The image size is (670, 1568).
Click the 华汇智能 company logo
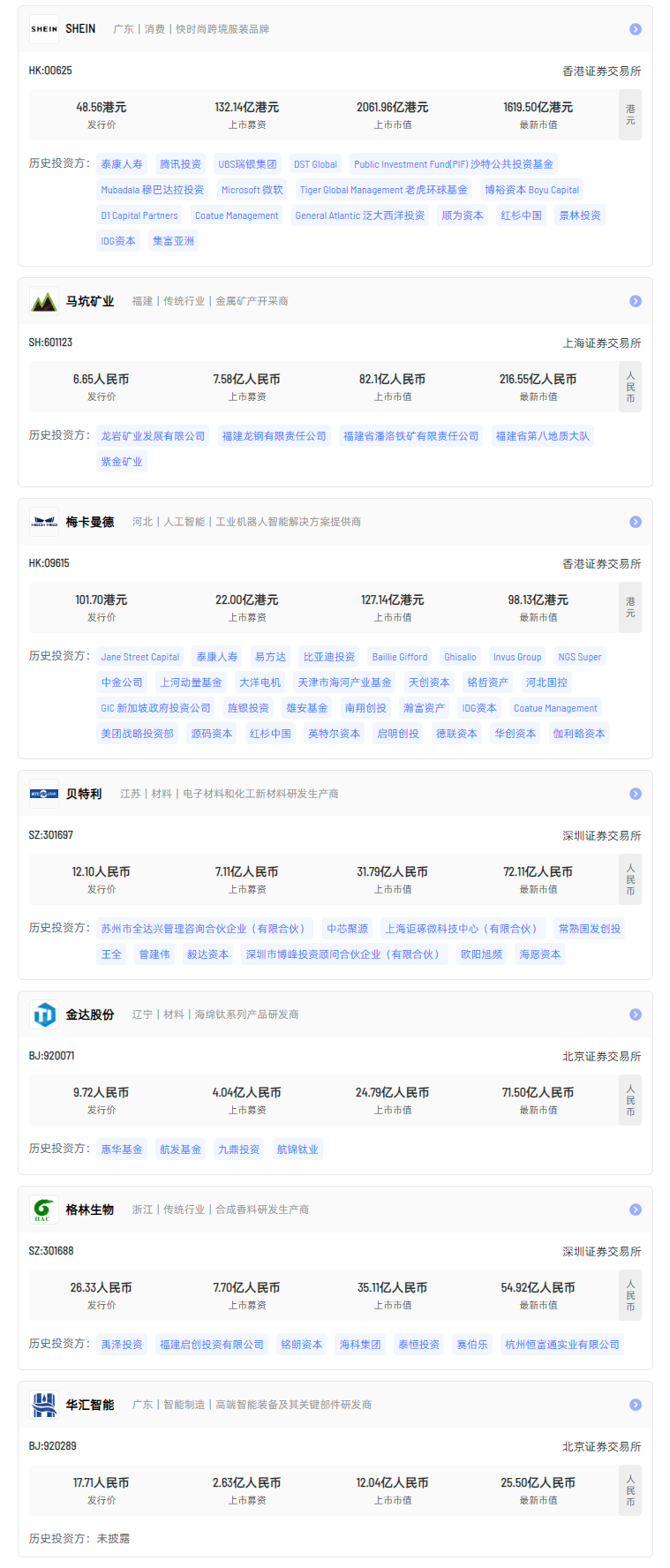[x=44, y=1405]
